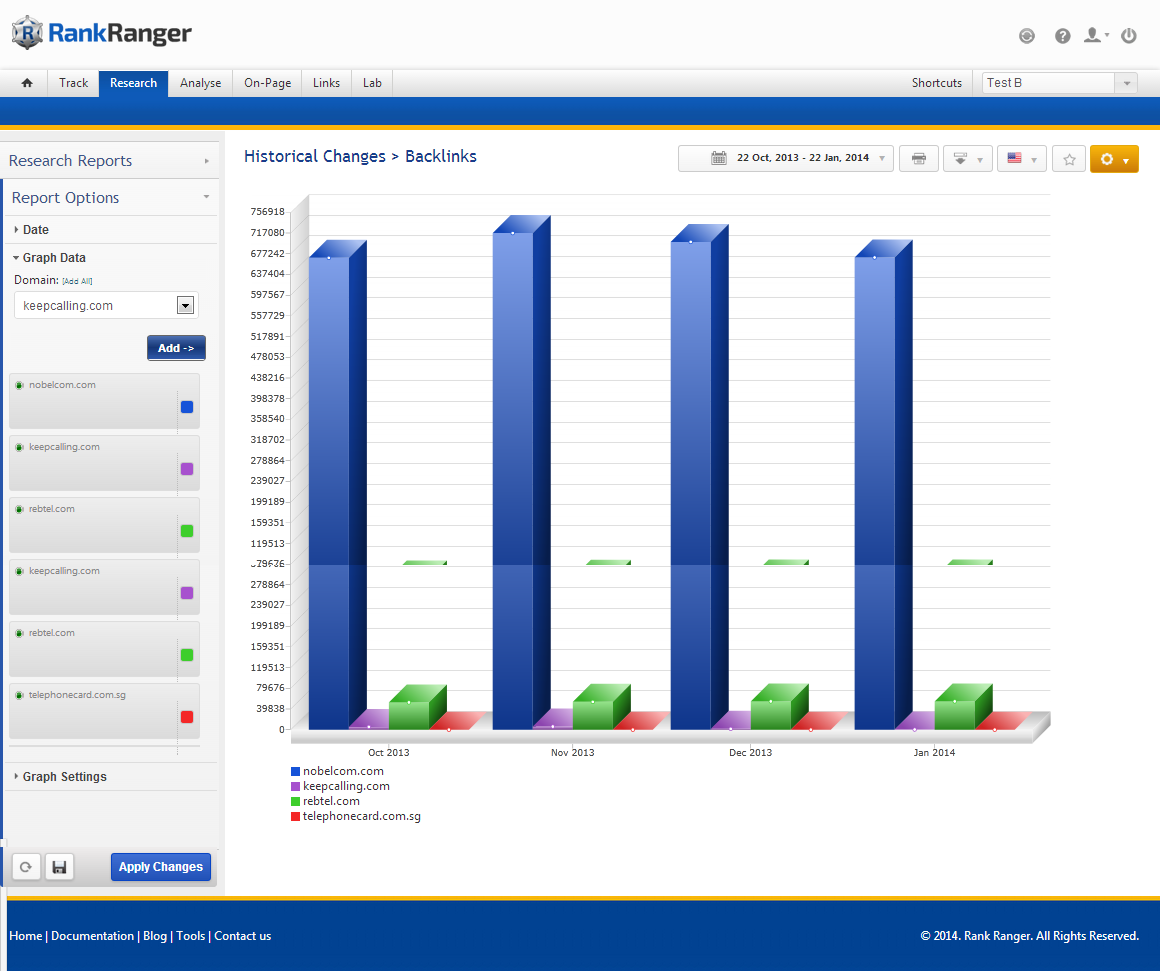
Task: Click the Apply Changes button
Action: coord(161,867)
